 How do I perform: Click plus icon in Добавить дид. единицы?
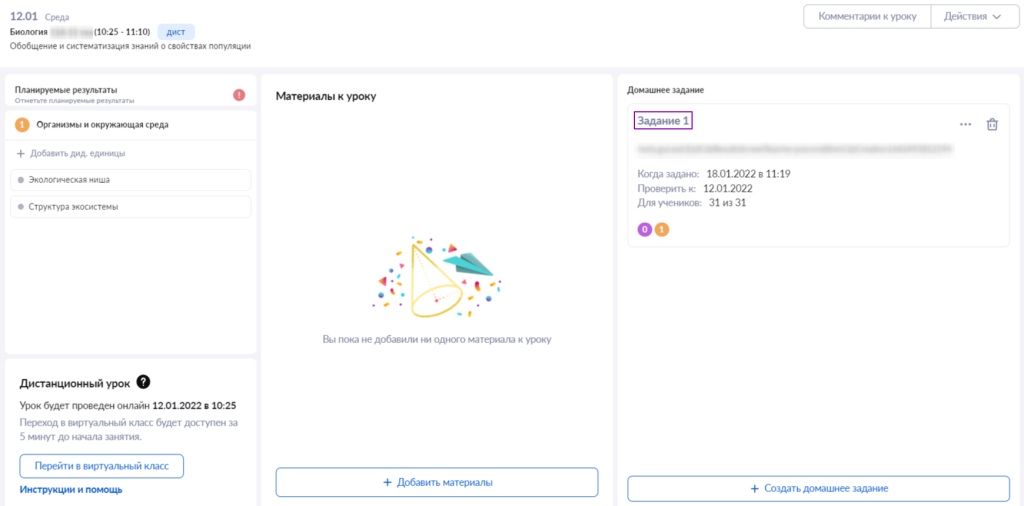tap(20, 153)
